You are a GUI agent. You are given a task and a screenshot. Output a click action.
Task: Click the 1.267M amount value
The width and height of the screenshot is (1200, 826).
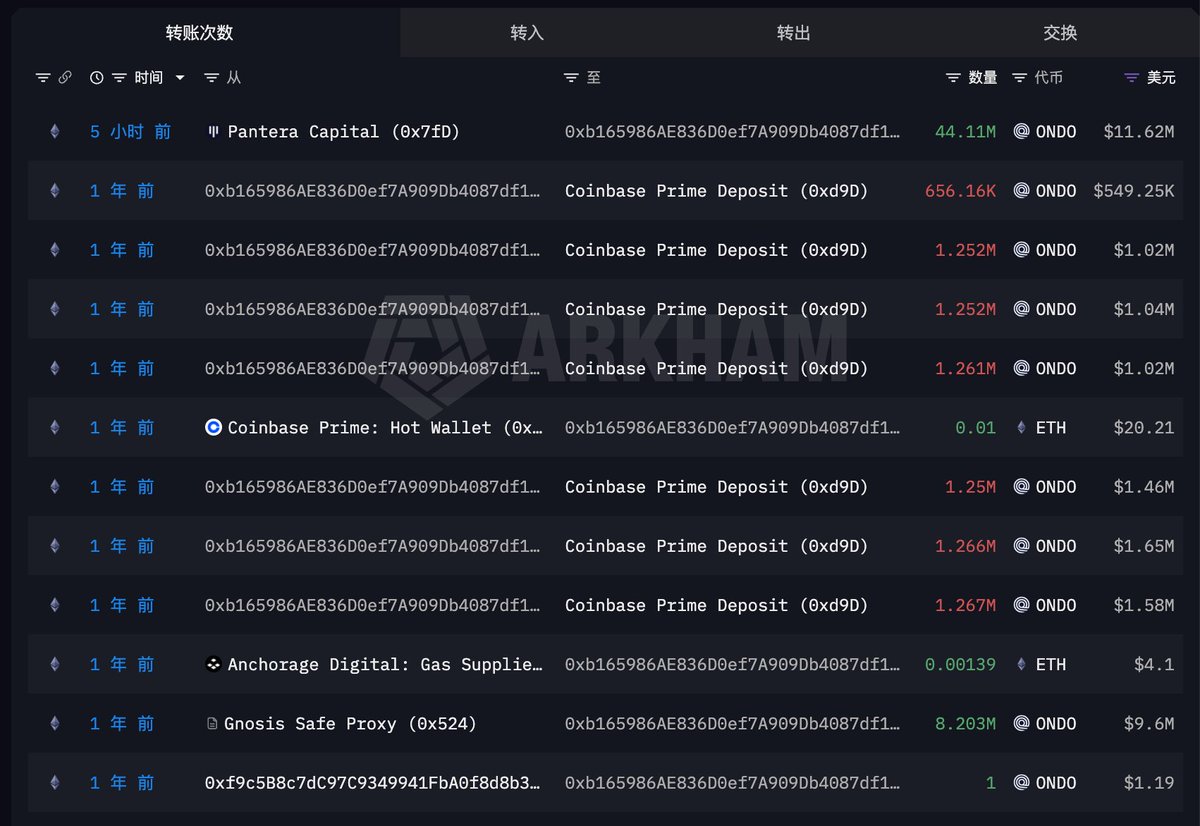click(965, 605)
